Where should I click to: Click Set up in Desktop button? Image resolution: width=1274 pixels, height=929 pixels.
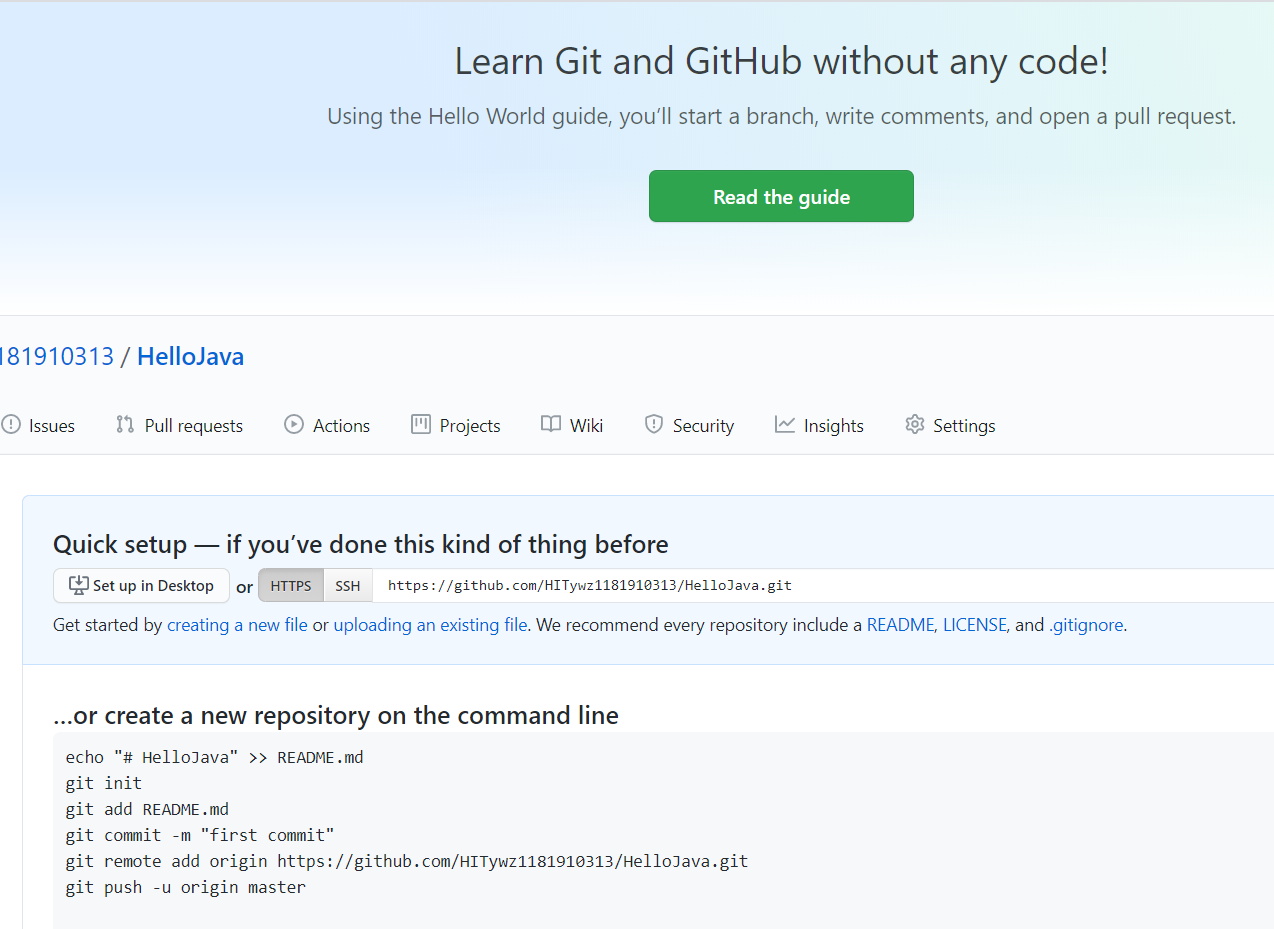click(141, 586)
